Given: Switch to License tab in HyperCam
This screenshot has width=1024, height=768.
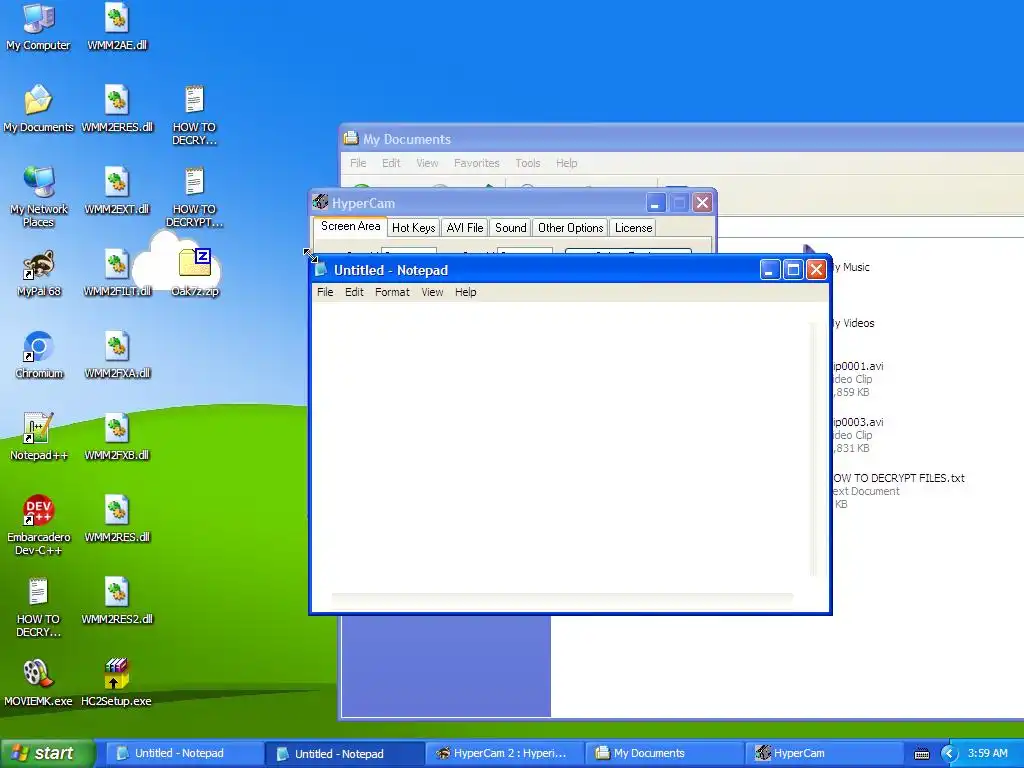Looking at the screenshot, I should click(x=633, y=228).
